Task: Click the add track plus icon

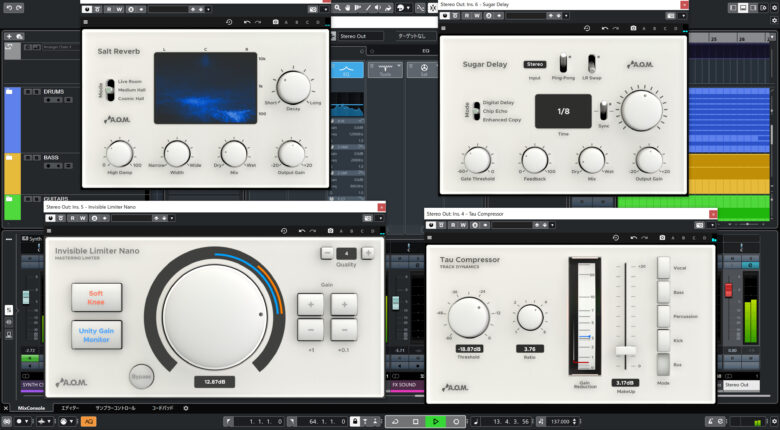Action: coord(9,36)
